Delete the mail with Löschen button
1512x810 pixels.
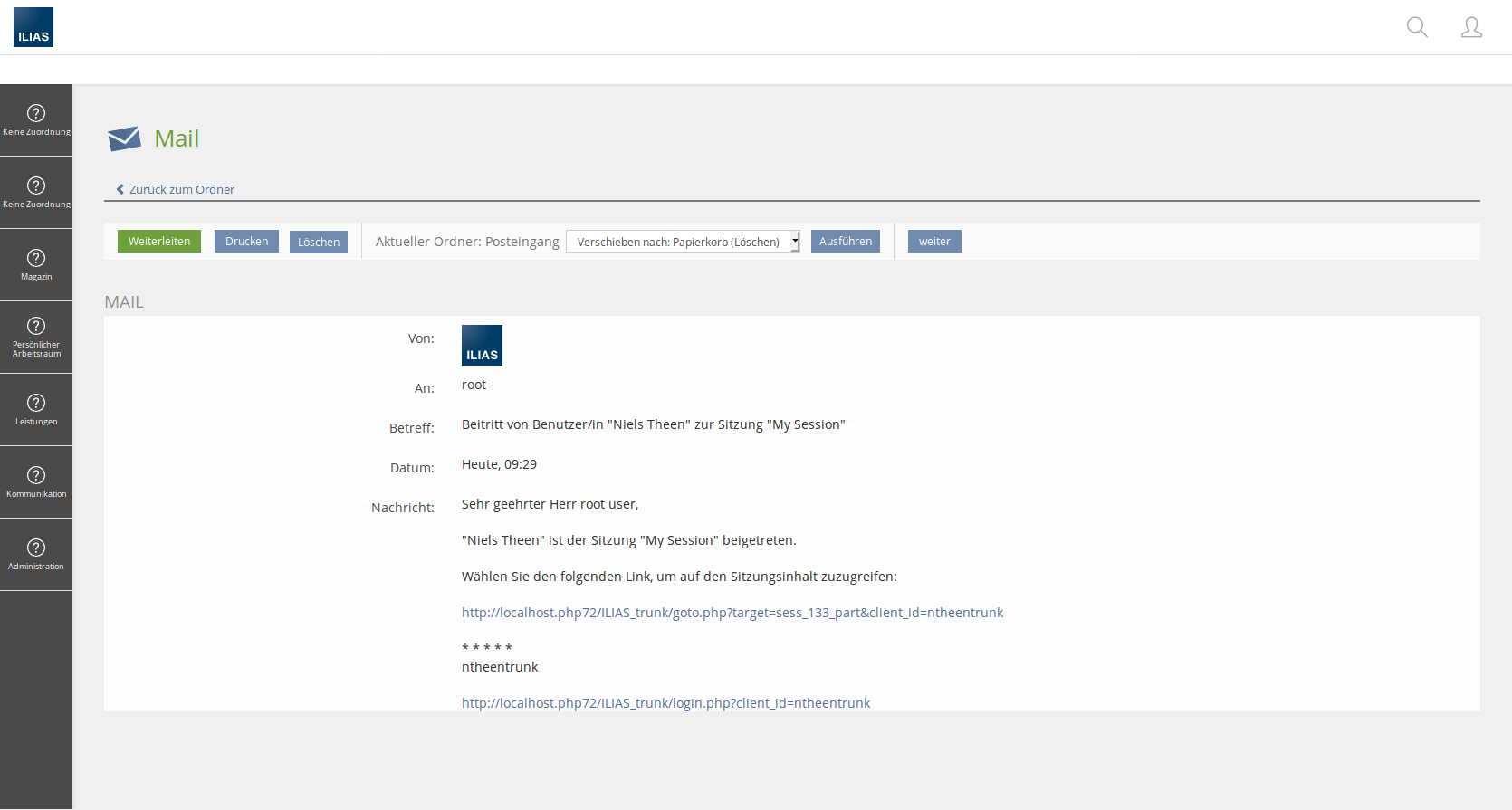click(319, 242)
